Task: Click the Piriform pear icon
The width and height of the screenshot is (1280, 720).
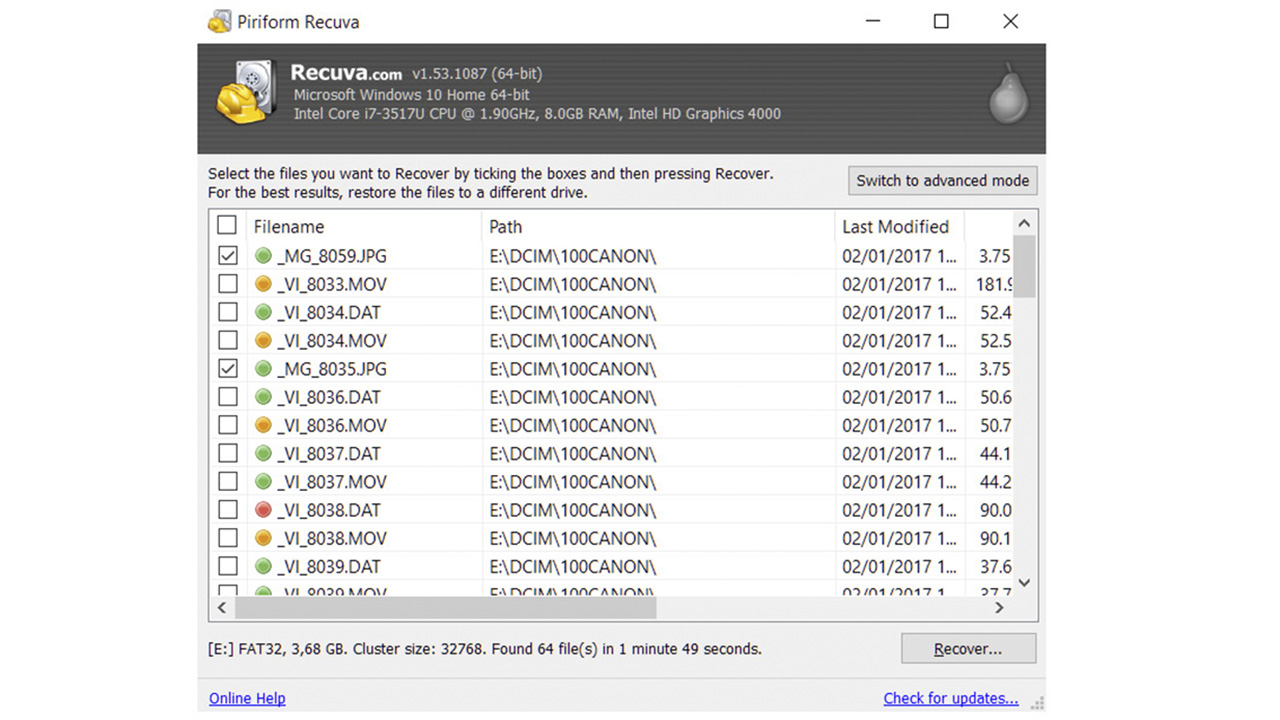Action: [x=1009, y=97]
